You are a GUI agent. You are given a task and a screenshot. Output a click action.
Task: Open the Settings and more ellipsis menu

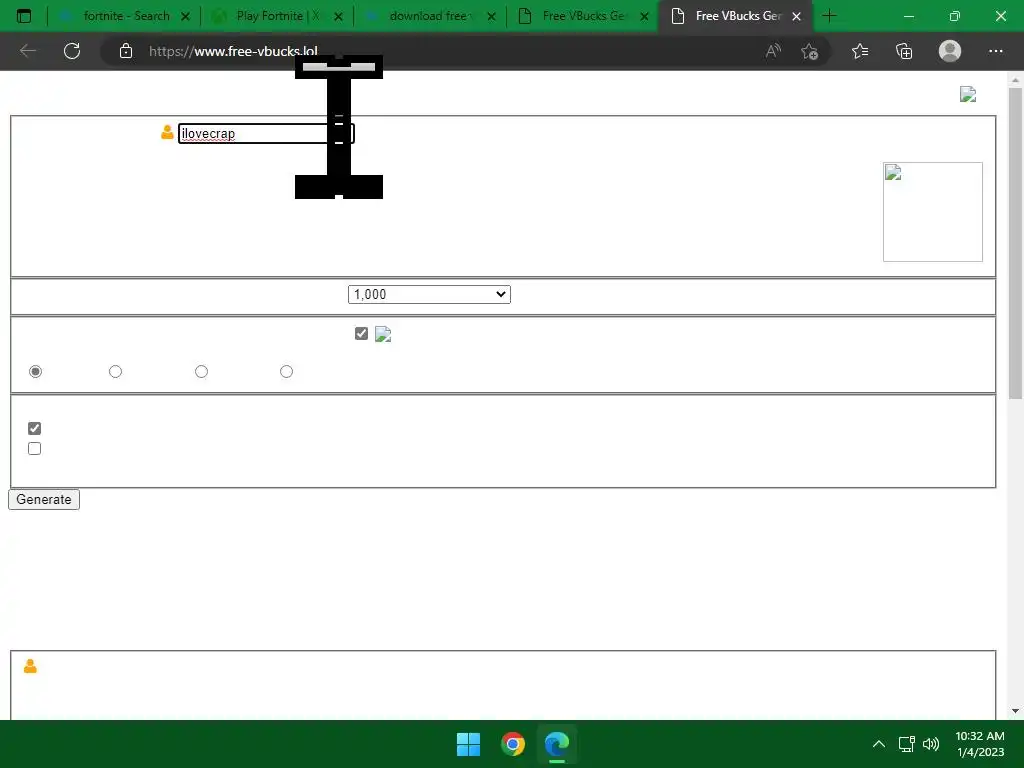[x=996, y=51]
